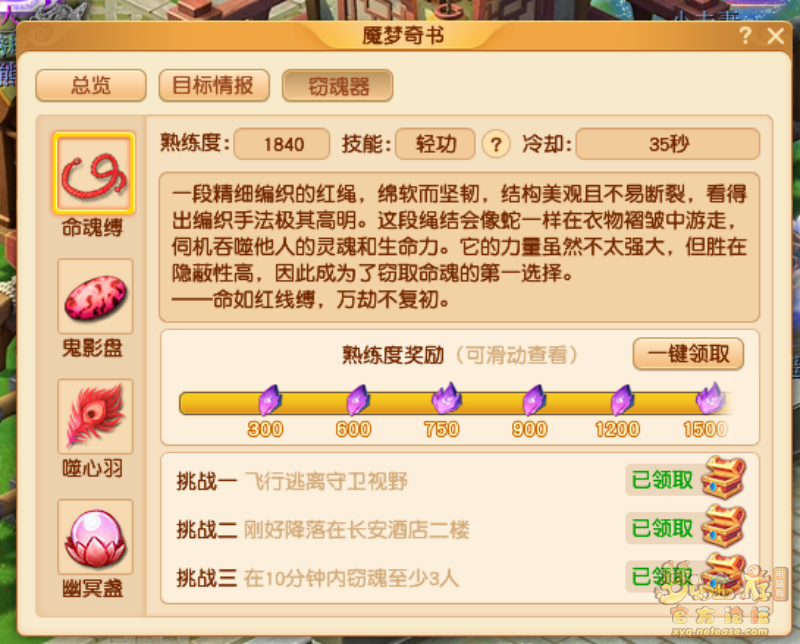Viewport: 800px width, 644px height.
Task: Open help via title bar question mark
Action: [745, 36]
